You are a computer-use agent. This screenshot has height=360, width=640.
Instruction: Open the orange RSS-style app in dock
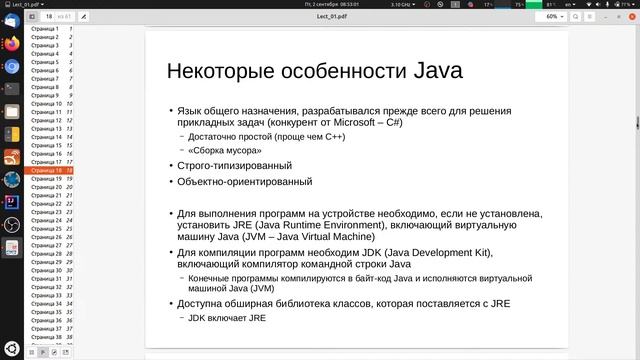pos(12,157)
